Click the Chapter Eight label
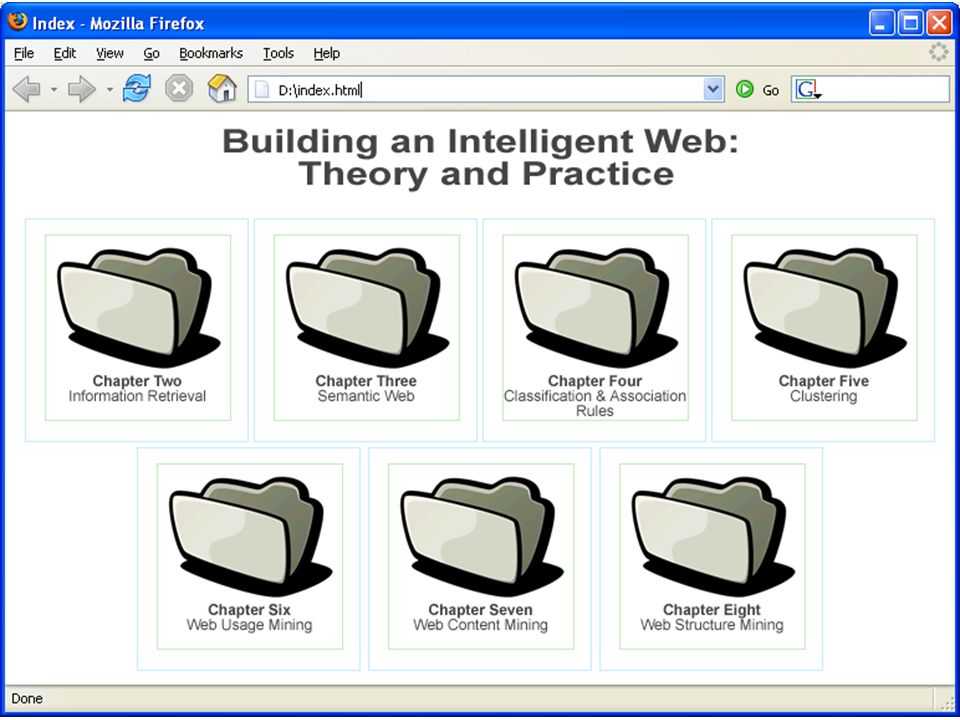This screenshot has height=720, width=960. point(712,610)
